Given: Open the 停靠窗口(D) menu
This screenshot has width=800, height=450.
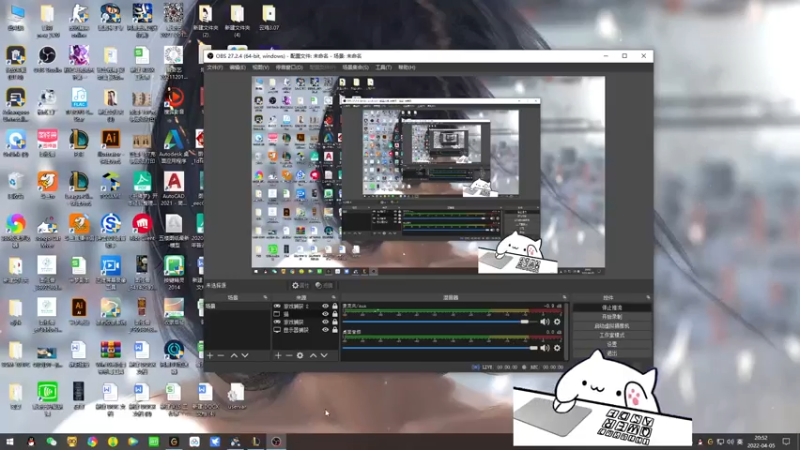Looking at the screenshot, I should tap(289, 67).
